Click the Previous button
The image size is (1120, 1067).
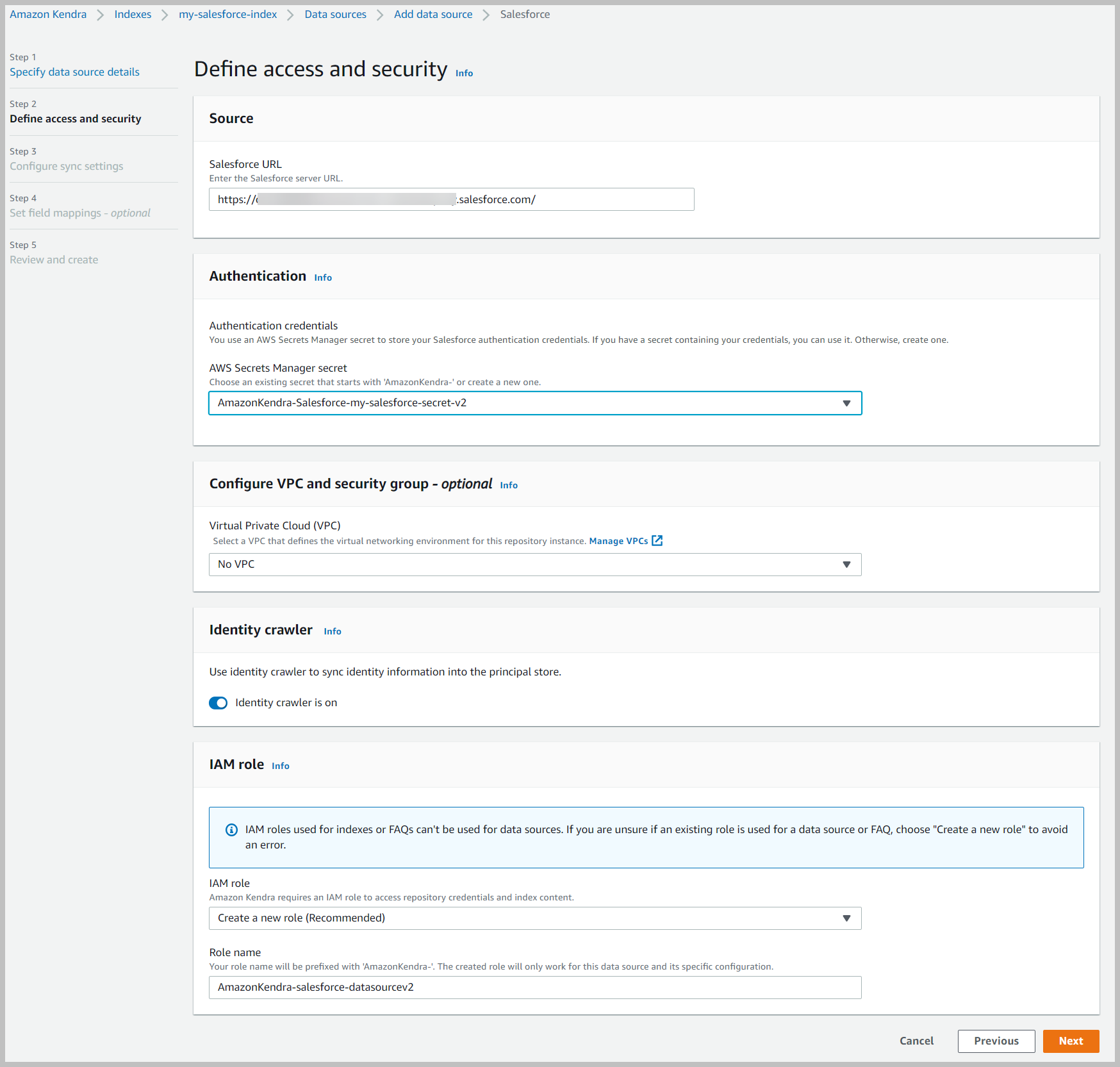(x=996, y=1041)
